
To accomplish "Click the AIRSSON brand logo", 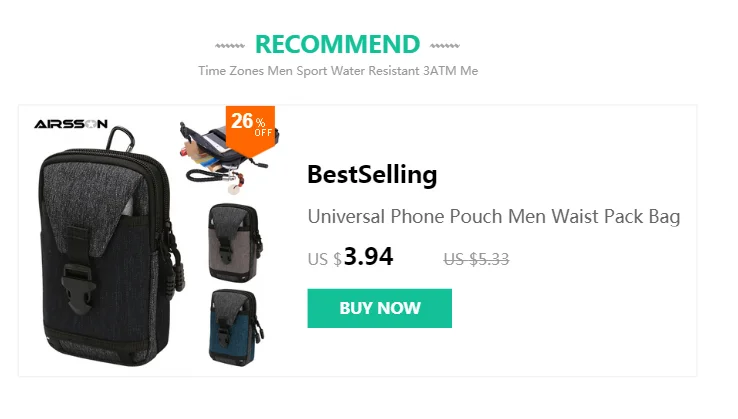I will tap(71, 124).
